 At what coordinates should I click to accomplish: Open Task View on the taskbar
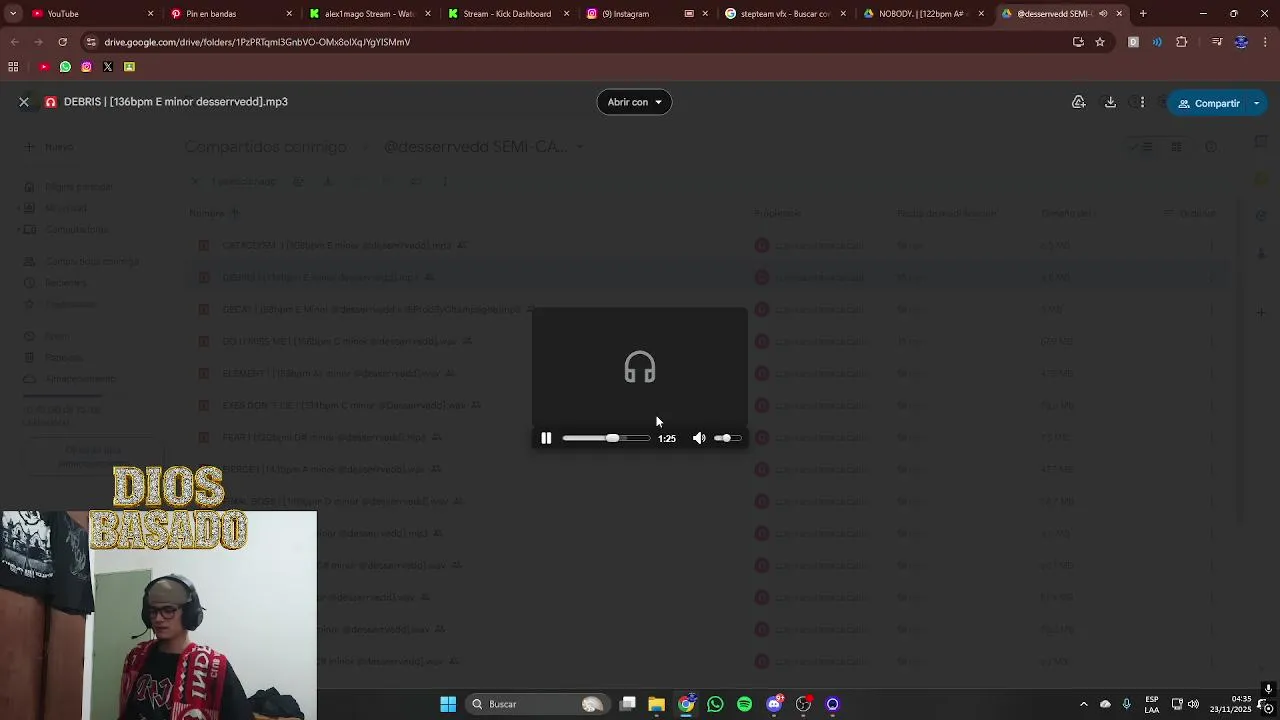click(627, 704)
